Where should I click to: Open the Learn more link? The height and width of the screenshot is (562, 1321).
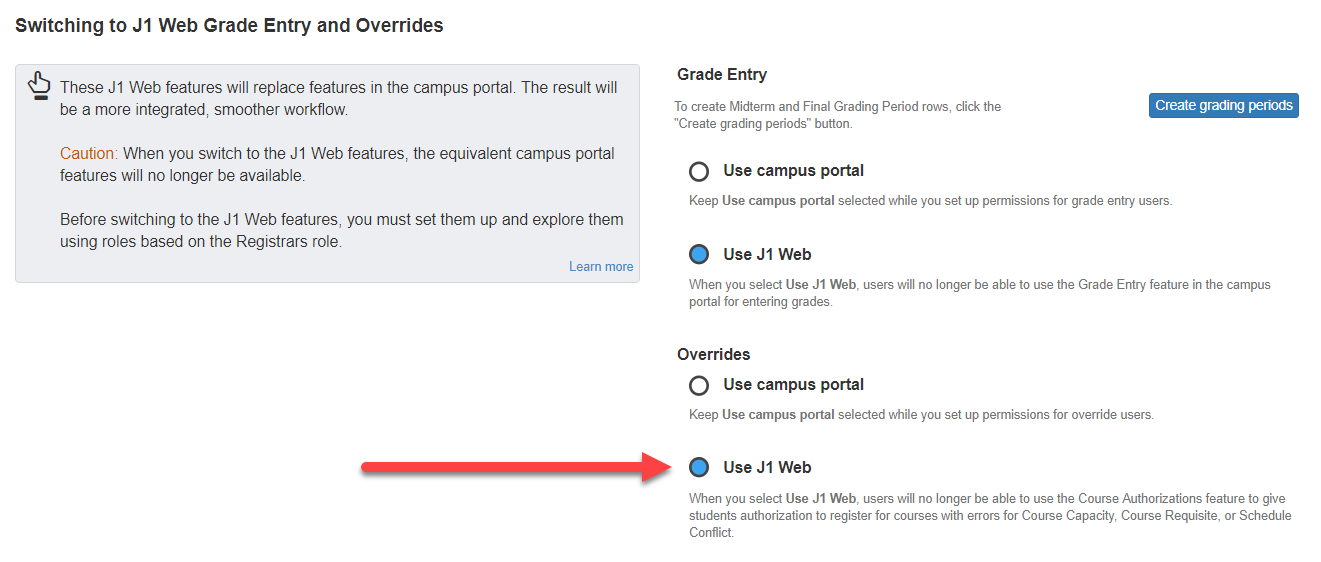[x=601, y=266]
